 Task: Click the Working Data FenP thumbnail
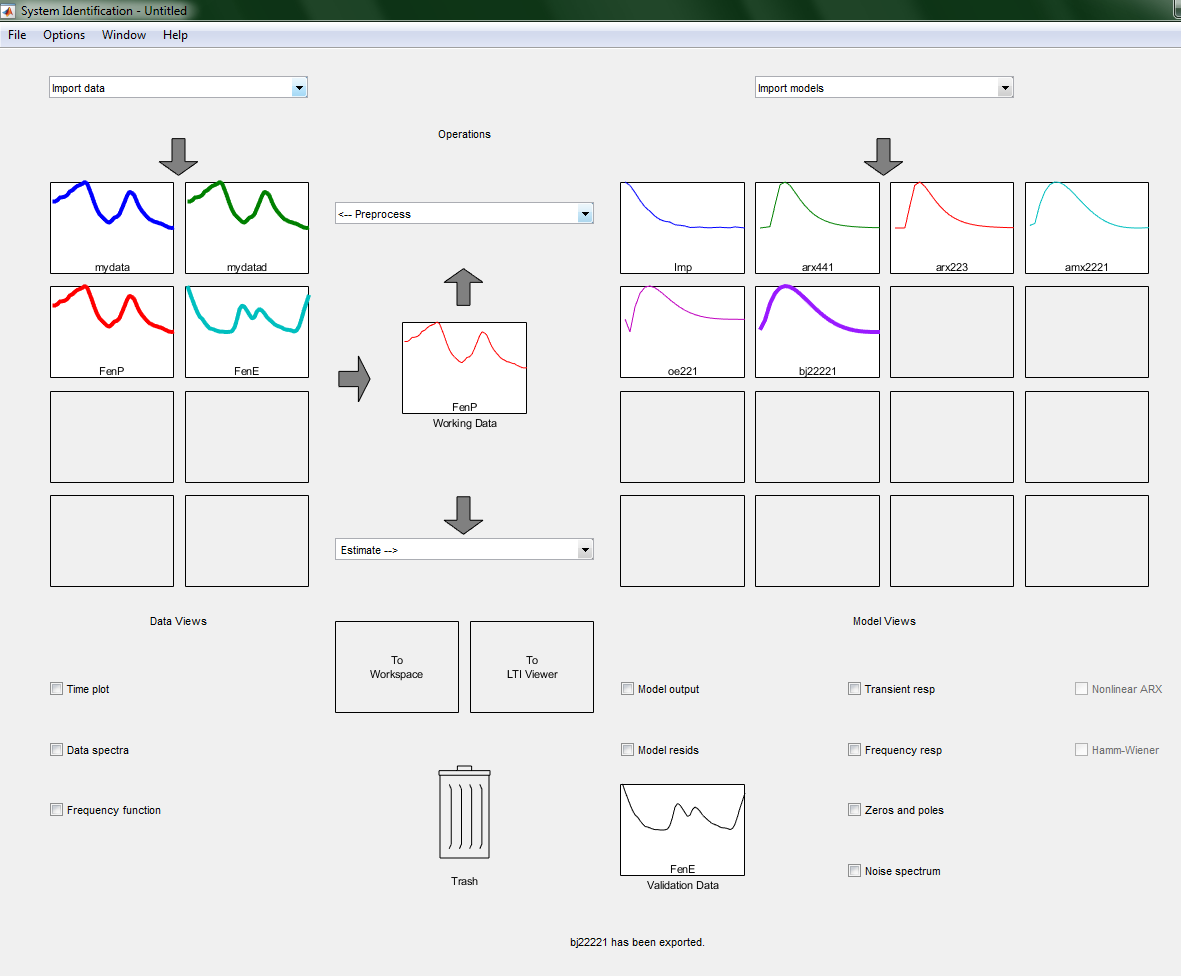(x=464, y=367)
